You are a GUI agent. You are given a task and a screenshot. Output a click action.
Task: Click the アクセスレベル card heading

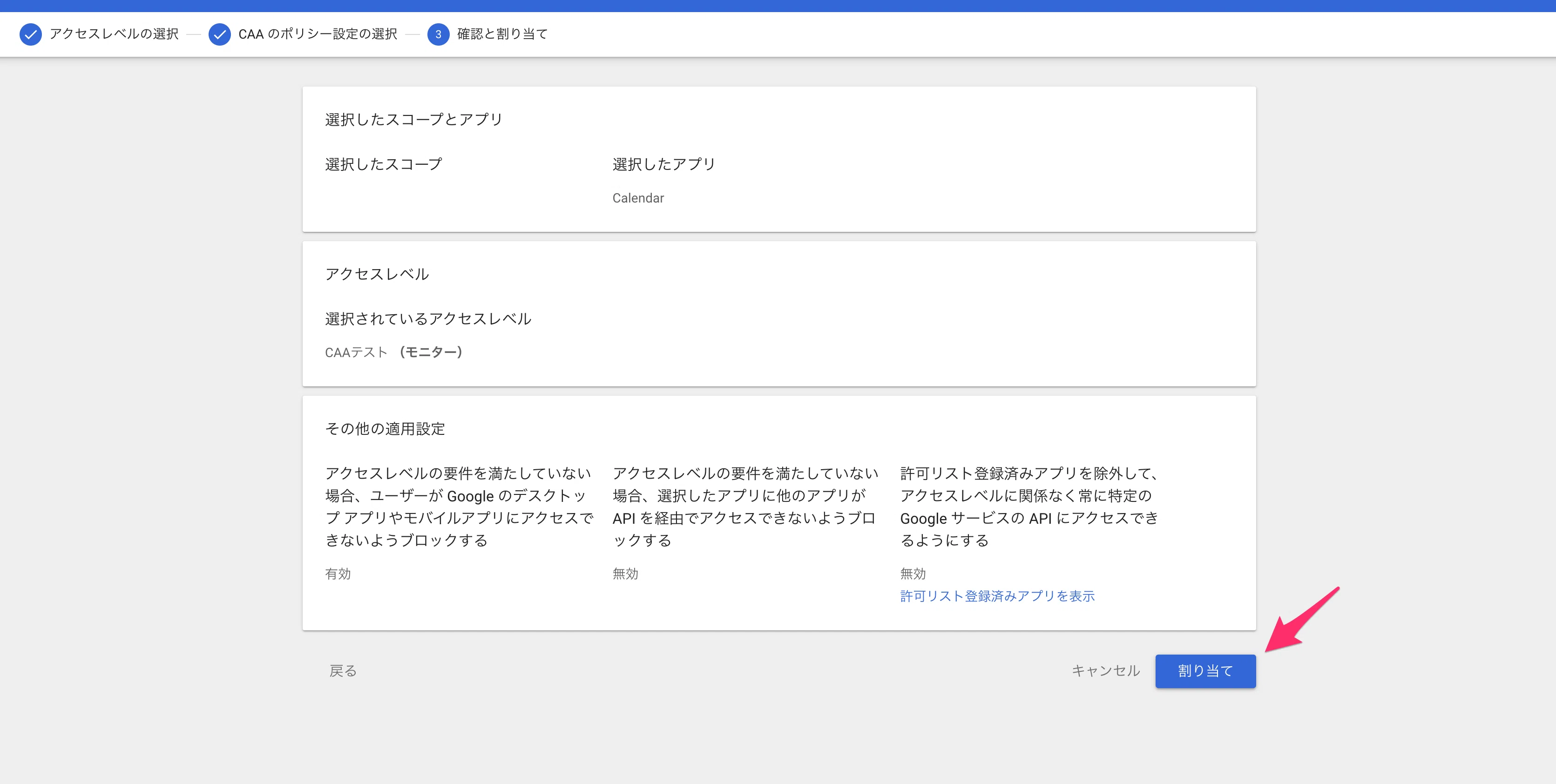tap(377, 274)
